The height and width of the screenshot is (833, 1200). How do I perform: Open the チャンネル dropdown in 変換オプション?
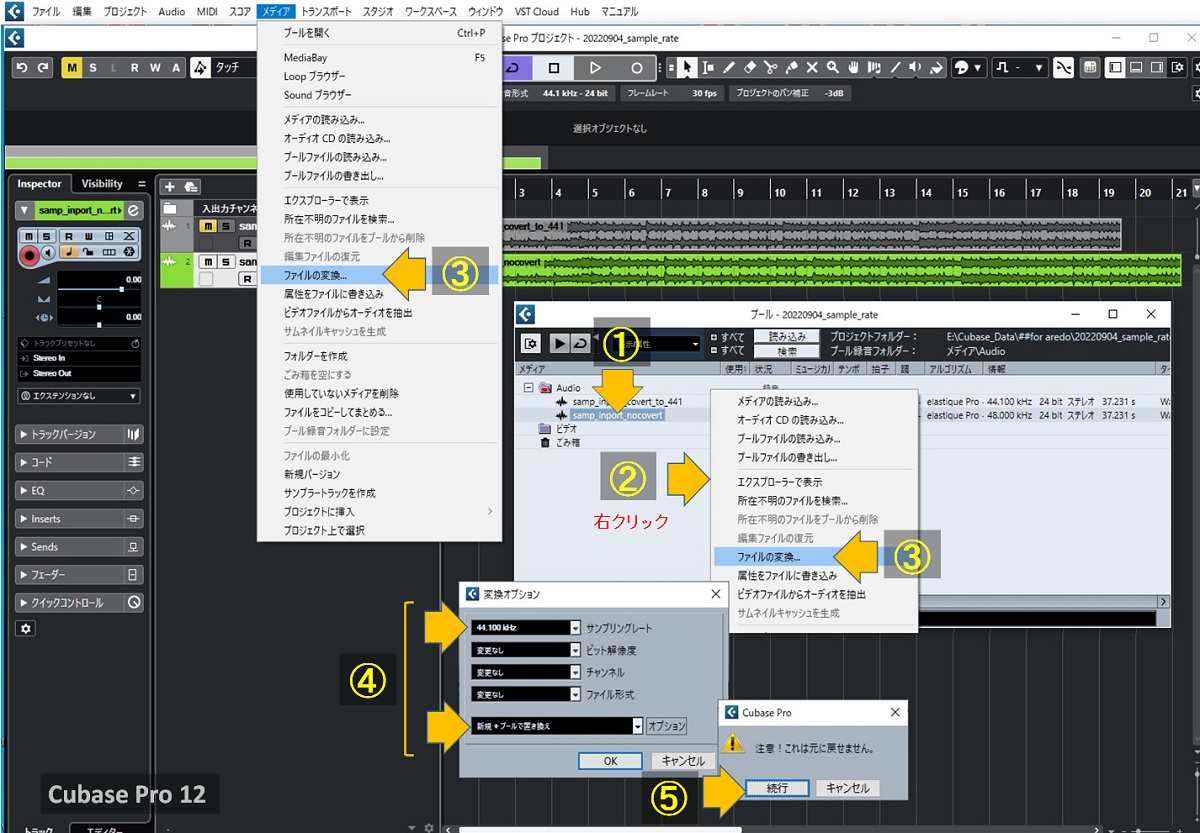click(x=525, y=672)
